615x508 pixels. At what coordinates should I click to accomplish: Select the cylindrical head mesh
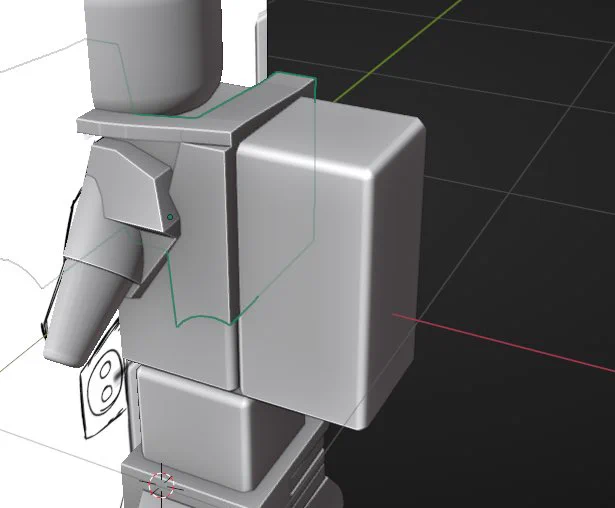pos(154,55)
